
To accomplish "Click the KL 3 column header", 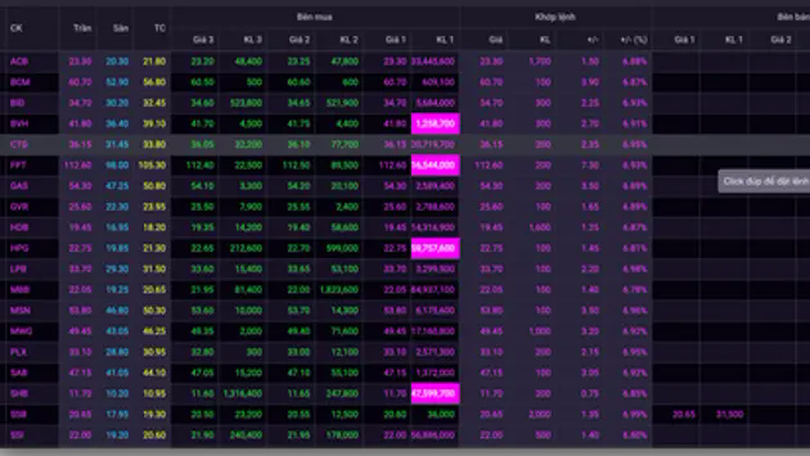I will click(253, 40).
